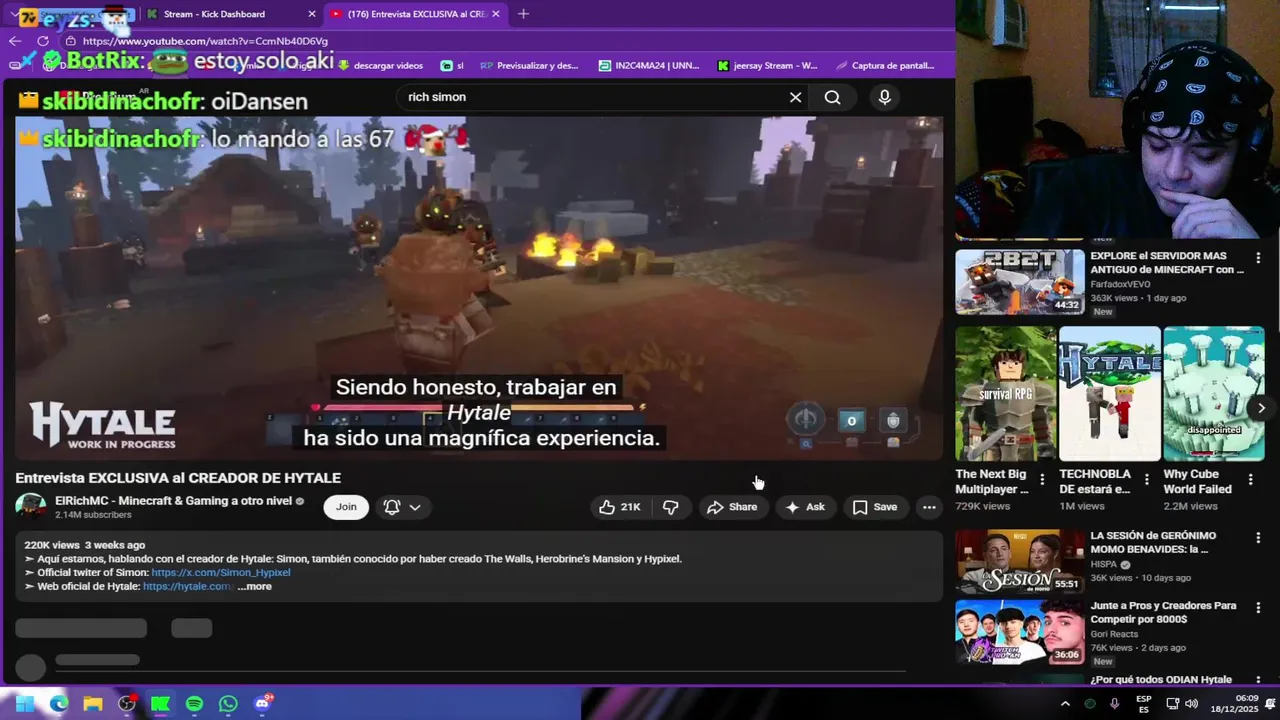
Task: Open the Ask AI button
Action: [805, 507]
